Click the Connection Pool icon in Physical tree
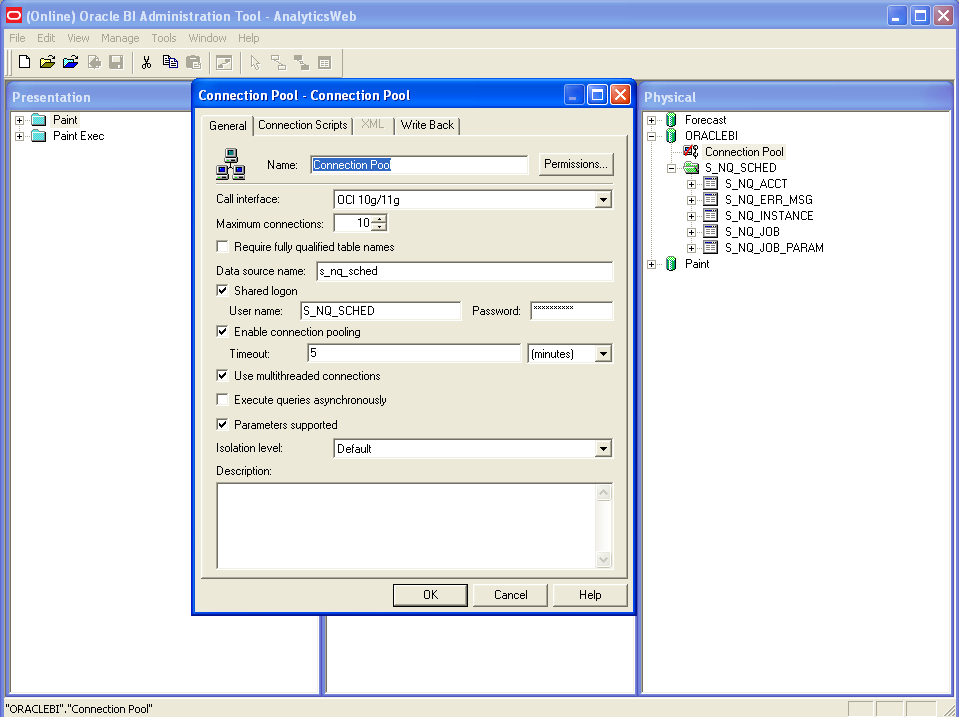Screen dimensions: 959x717 (691, 151)
